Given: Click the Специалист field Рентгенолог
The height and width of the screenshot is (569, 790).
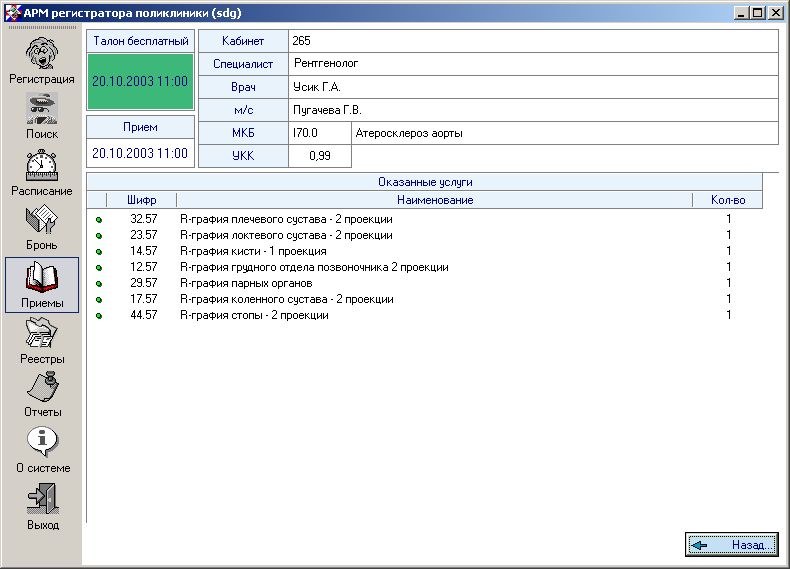Looking at the screenshot, I should (x=534, y=64).
